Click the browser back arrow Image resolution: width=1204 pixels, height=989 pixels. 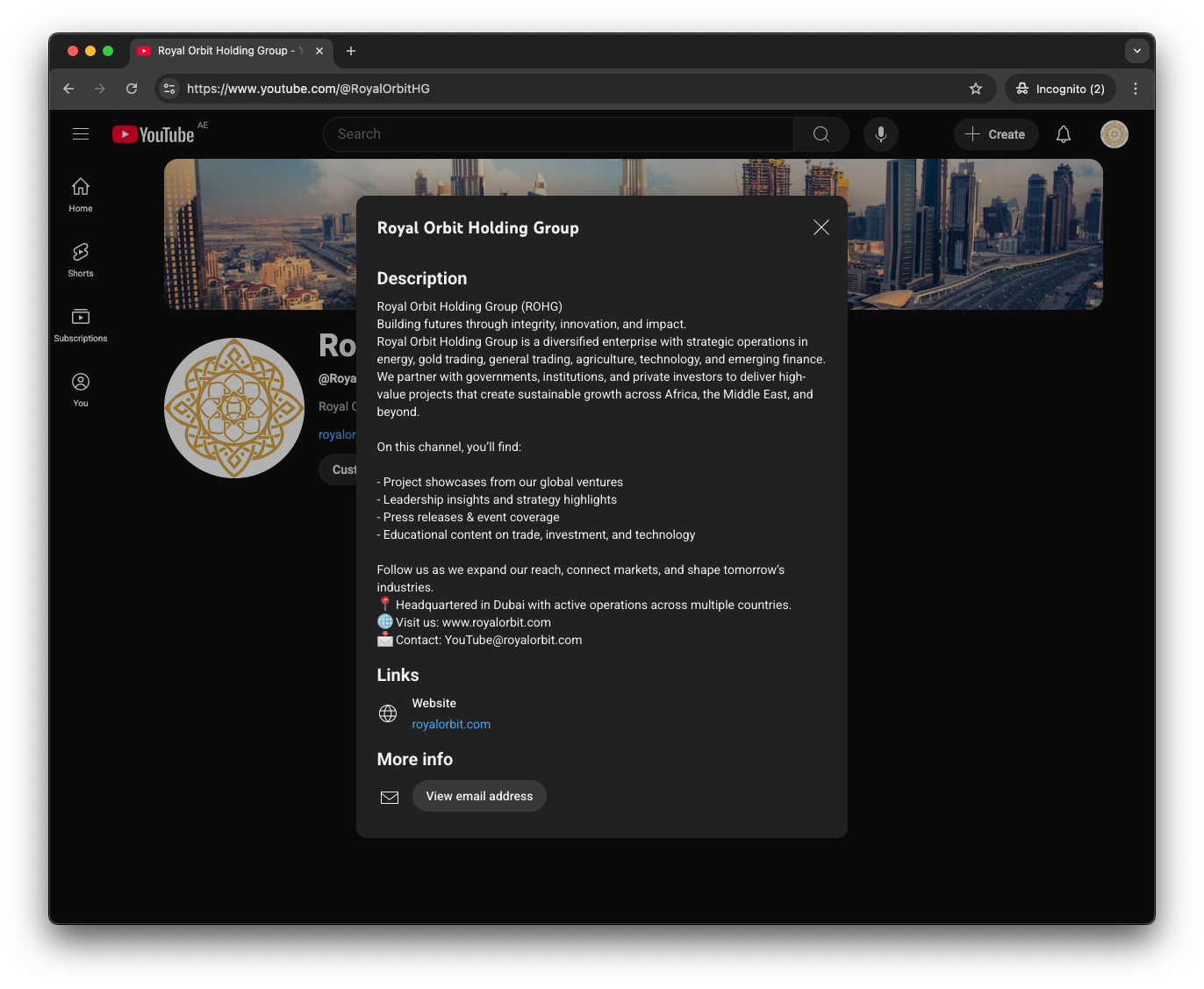68,89
